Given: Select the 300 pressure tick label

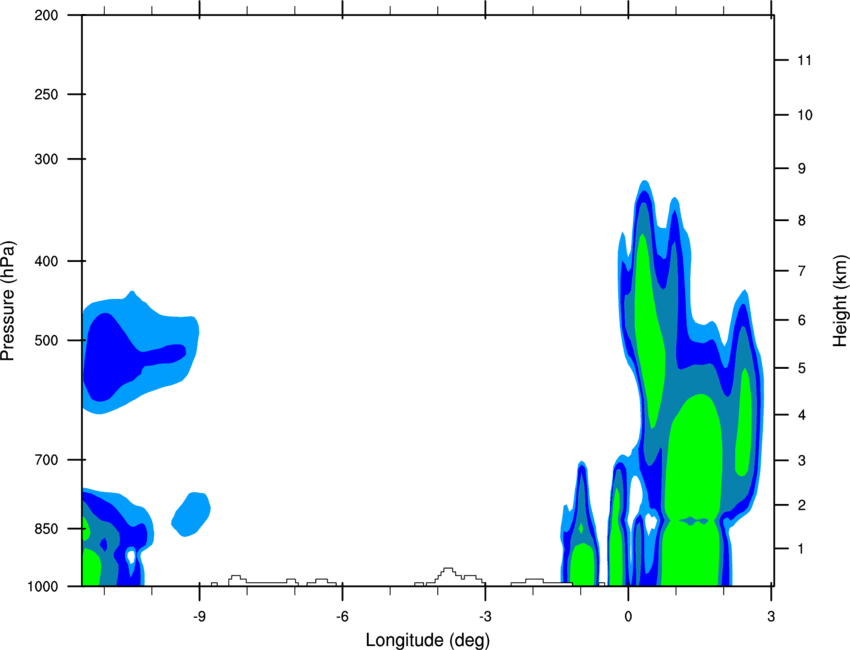Looking at the screenshot, I should click(47, 159).
